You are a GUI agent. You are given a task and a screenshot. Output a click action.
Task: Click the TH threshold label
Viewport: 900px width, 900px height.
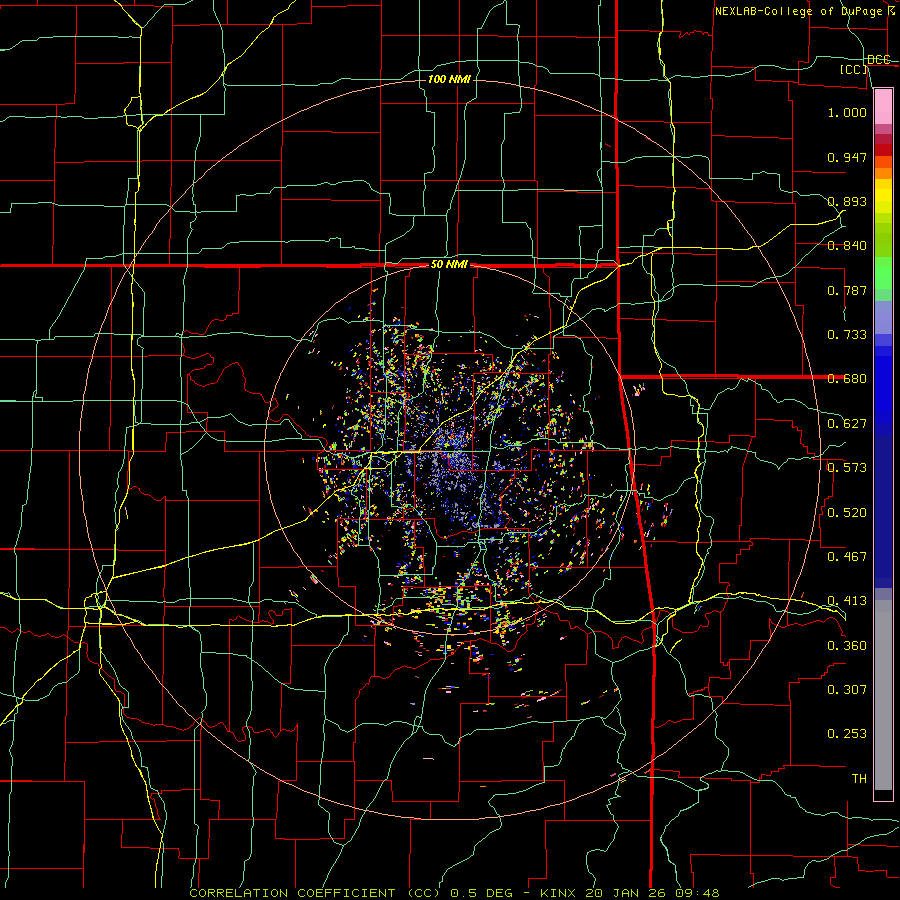tap(859, 779)
